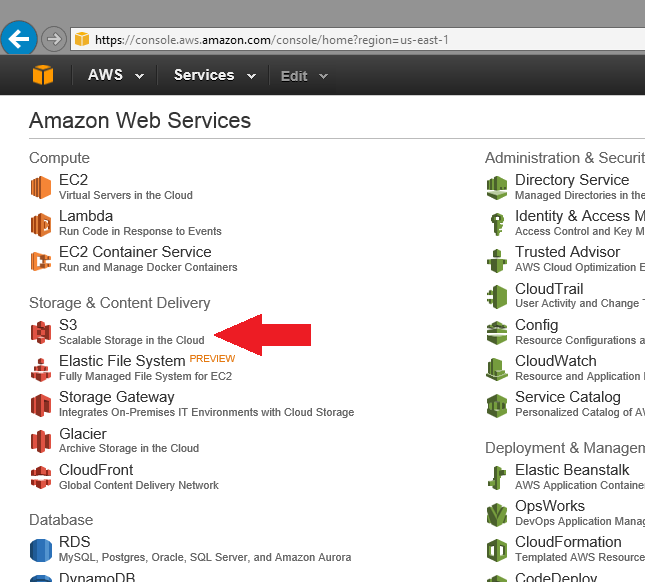Click 'Fully Managed File System for EC2' text
This screenshot has width=645, height=582.
145,376
